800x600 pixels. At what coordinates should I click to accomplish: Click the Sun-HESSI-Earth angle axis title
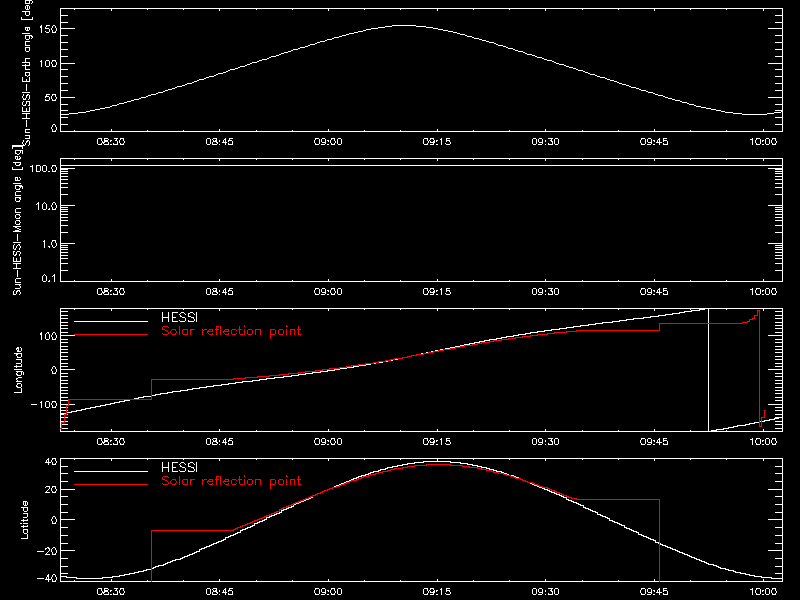pyautogui.click(x=27, y=72)
